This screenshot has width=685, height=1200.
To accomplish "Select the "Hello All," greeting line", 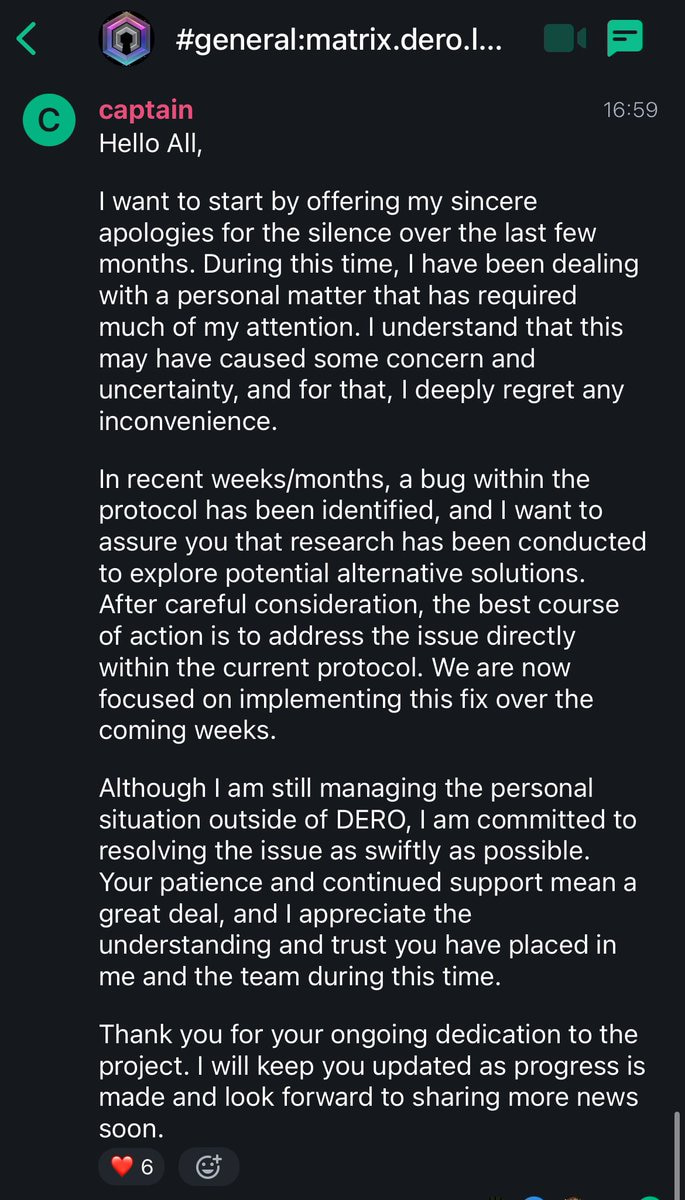I will point(151,144).
